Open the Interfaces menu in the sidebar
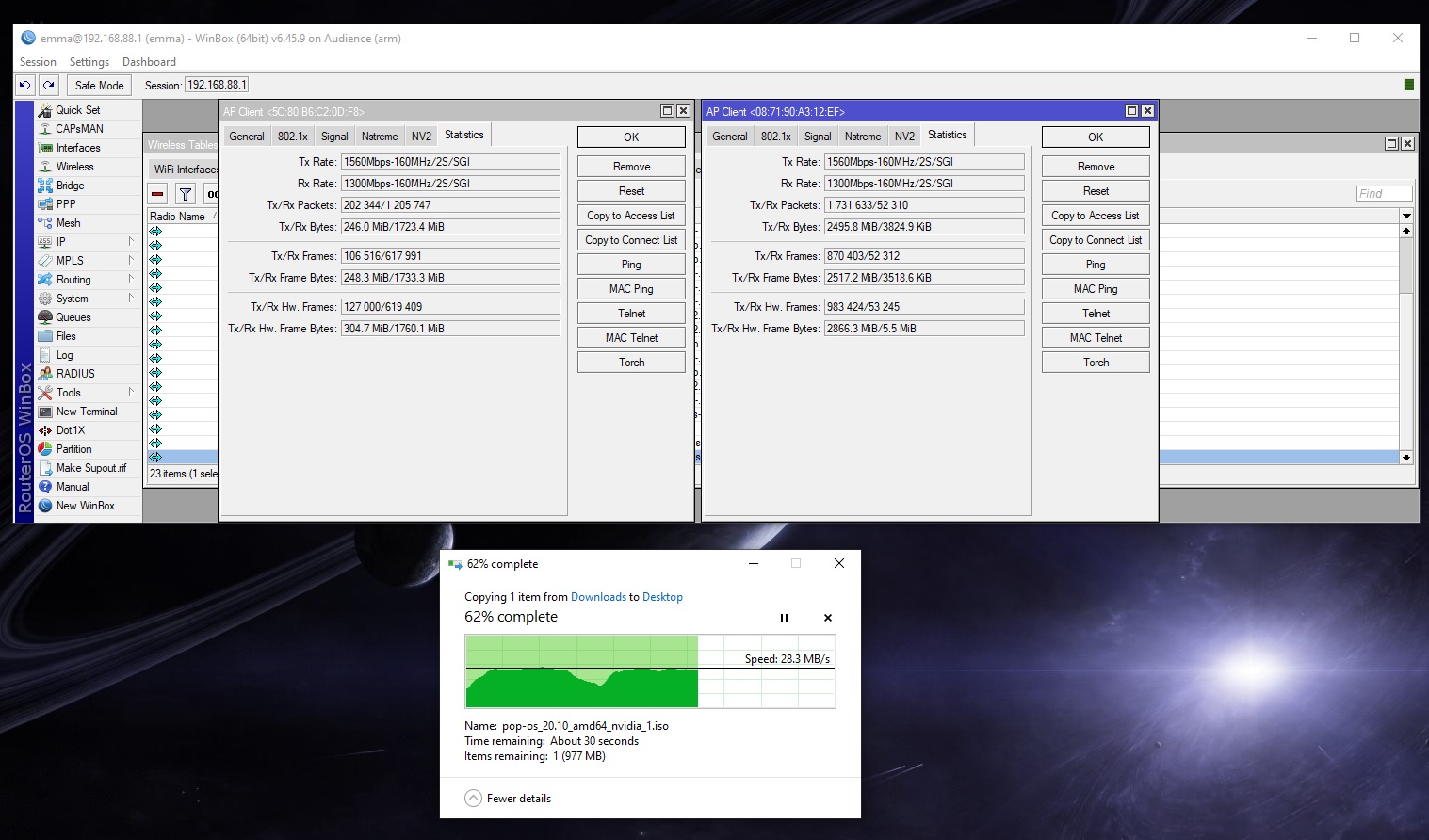 tap(78, 148)
